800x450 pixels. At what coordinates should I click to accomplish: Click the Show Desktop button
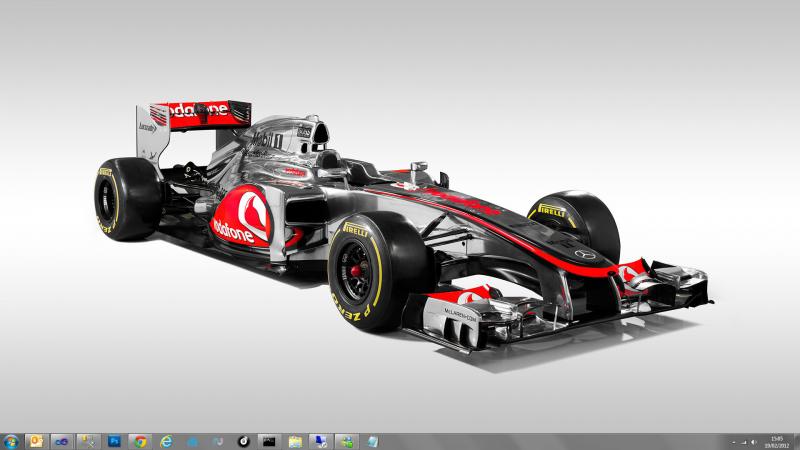tap(796, 442)
